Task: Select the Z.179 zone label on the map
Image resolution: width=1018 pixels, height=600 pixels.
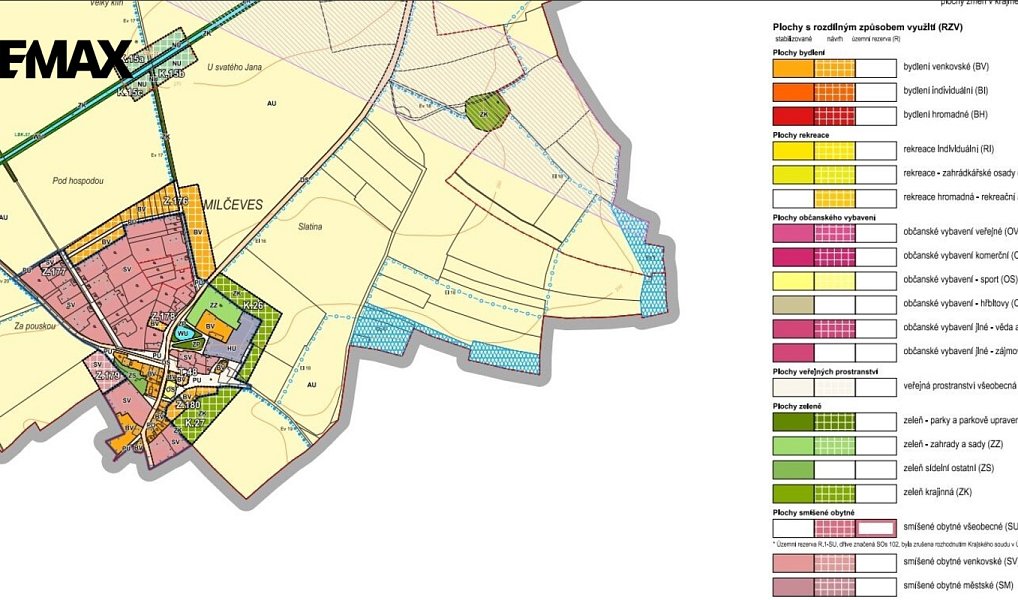Action: point(108,375)
